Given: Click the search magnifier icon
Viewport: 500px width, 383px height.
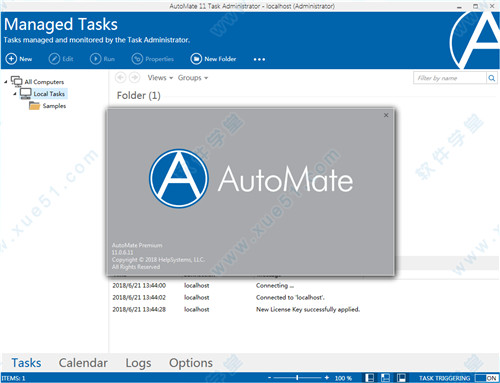Looking at the screenshot, I should [x=491, y=78].
